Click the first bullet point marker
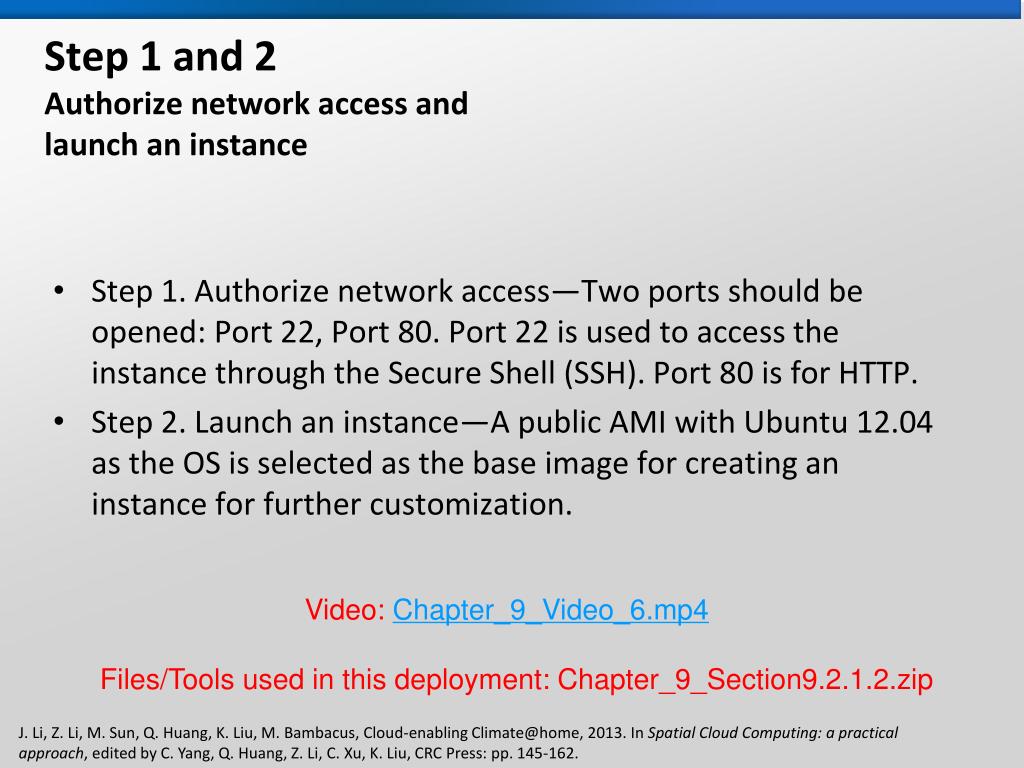Image resolution: width=1024 pixels, height=768 pixels. 59,292
